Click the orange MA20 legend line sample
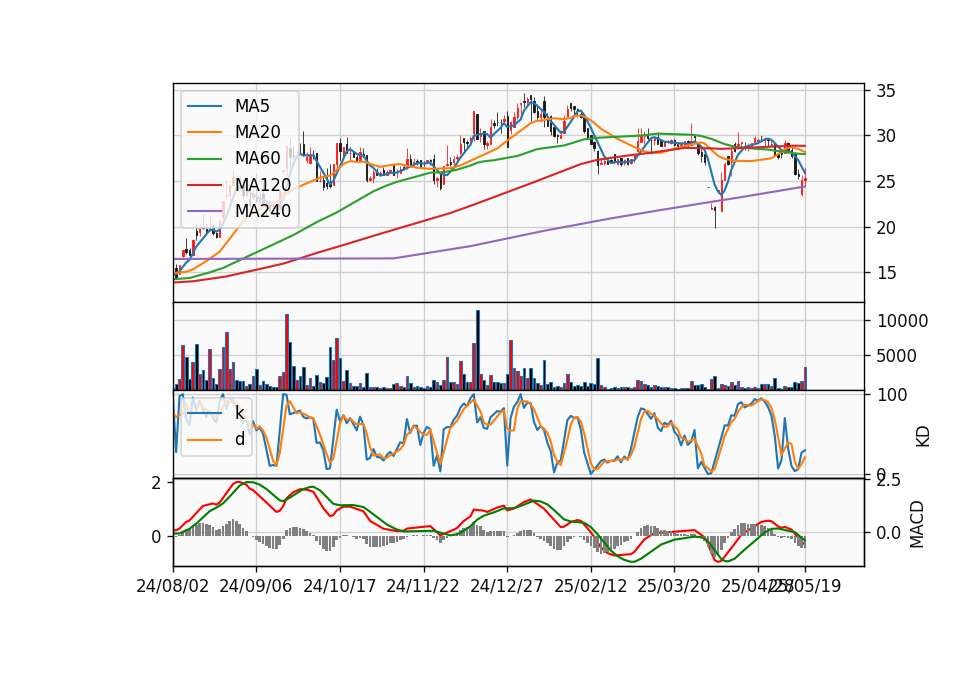 pyautogui.click(x=204, y=132)
